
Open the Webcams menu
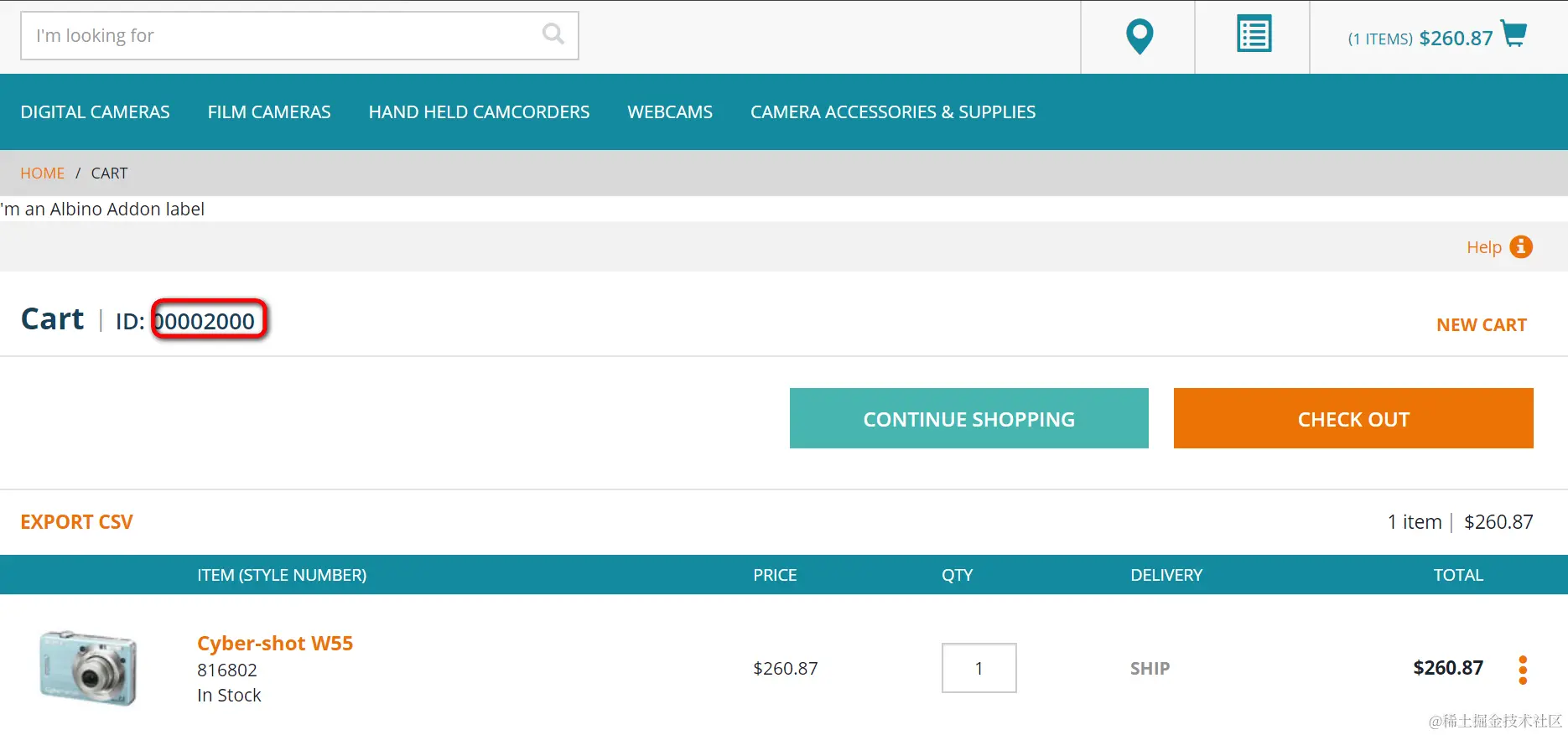tap(670, 112)
